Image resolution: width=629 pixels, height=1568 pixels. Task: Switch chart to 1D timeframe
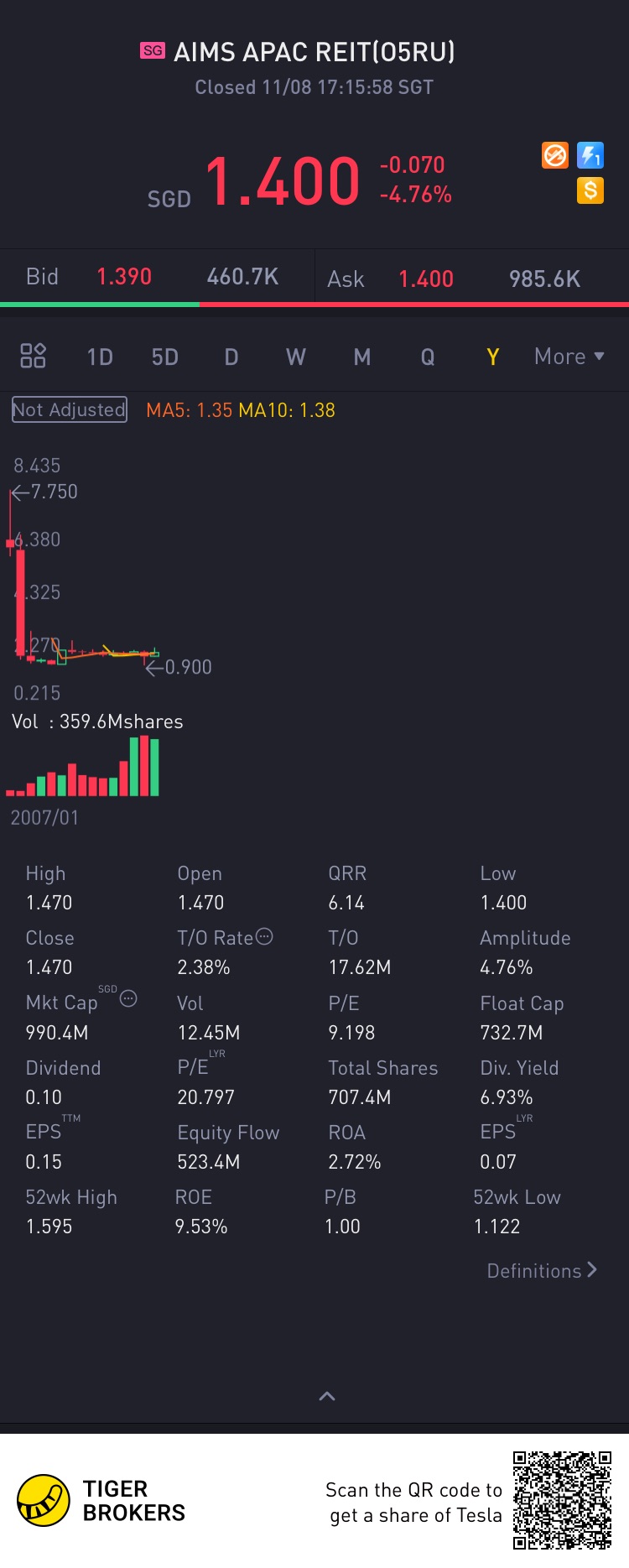[x=100, y=357]
